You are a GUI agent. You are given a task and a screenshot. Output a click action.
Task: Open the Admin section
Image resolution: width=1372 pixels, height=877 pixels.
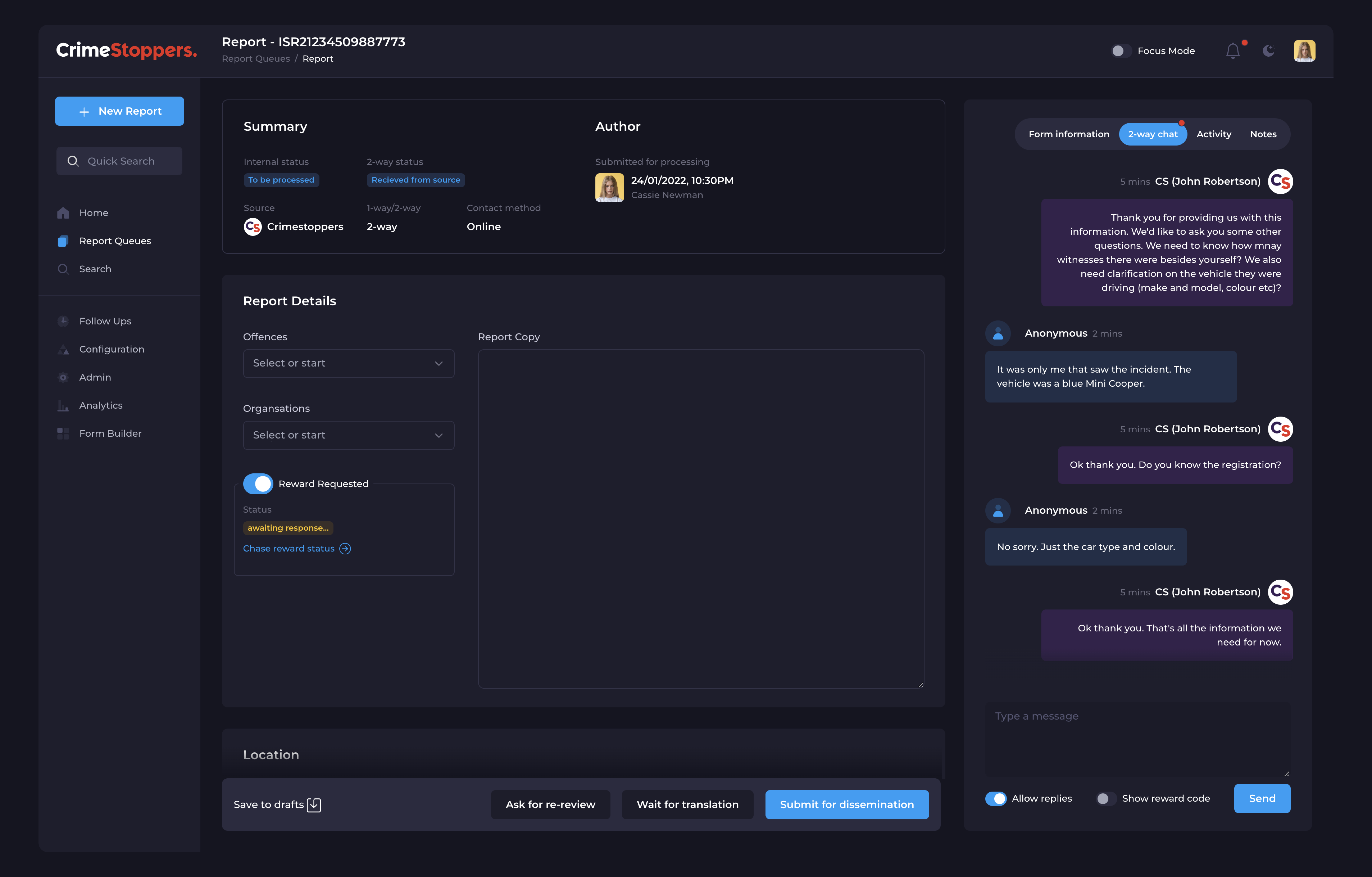[95, 377]
